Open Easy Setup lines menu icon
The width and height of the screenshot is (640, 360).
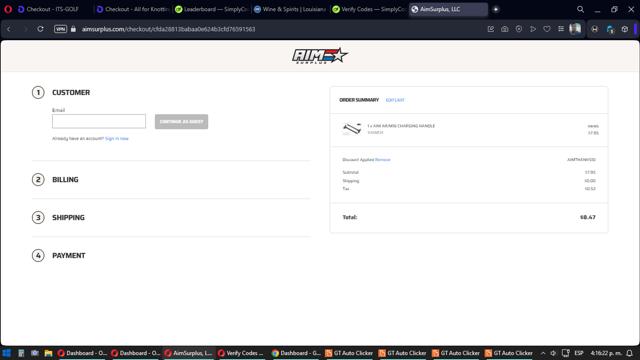[561, 29]
